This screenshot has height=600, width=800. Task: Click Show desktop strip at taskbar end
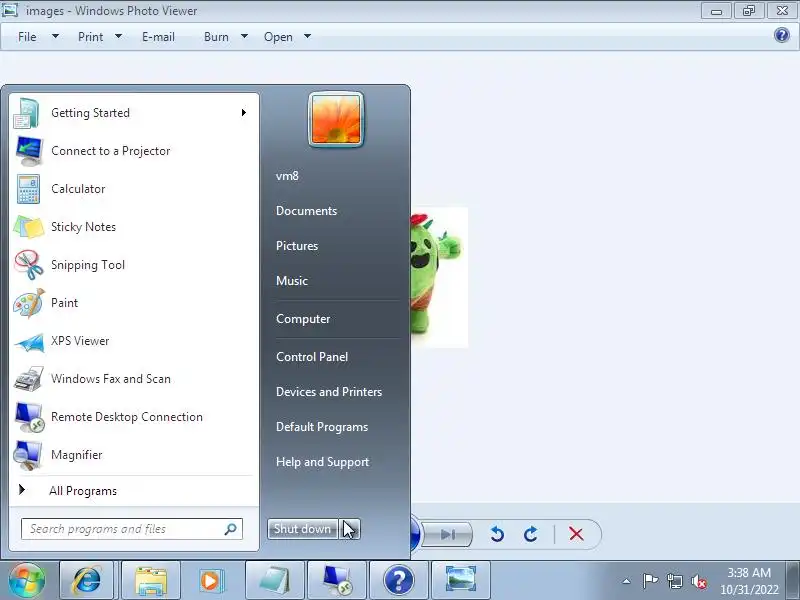pyautogui.click(x=792, y=581)
